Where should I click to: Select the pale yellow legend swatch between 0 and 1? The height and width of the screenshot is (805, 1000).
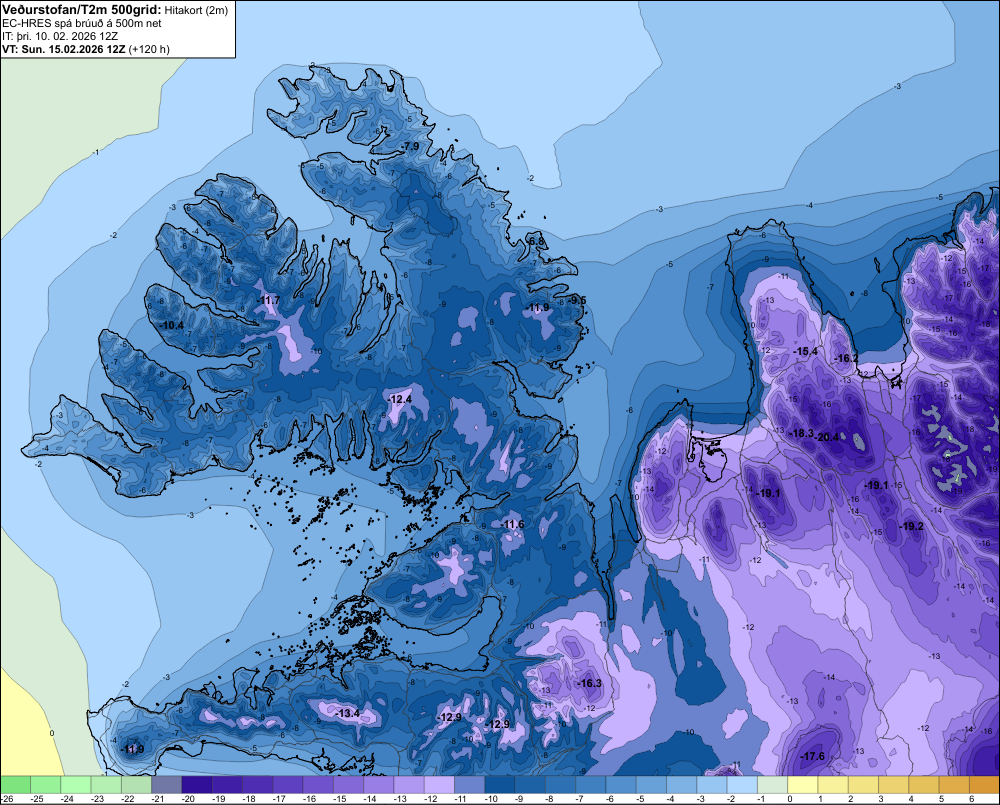pyautogui.click(x=803, y=785)
